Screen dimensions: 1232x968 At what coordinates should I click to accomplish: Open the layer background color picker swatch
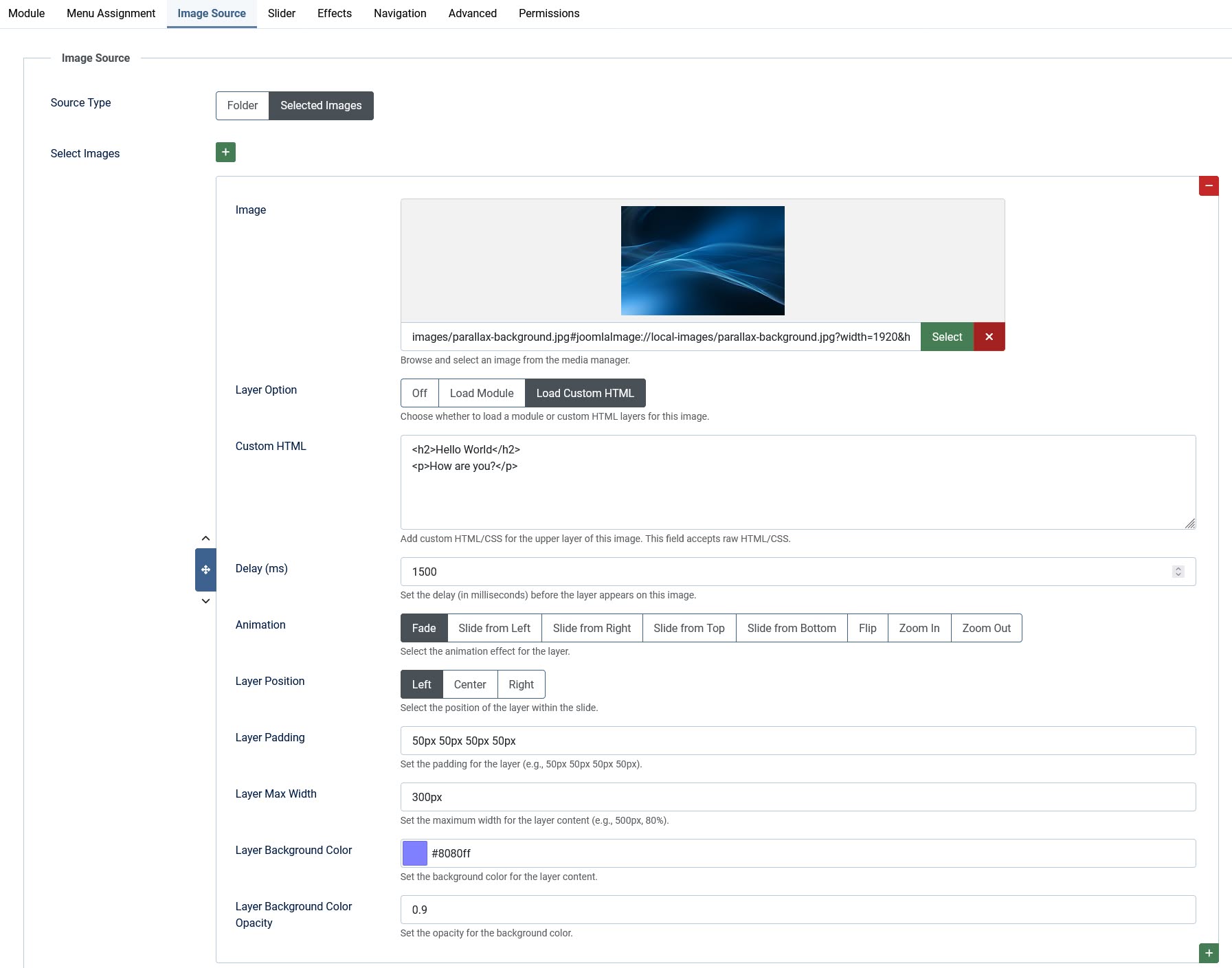coord(414,853)
